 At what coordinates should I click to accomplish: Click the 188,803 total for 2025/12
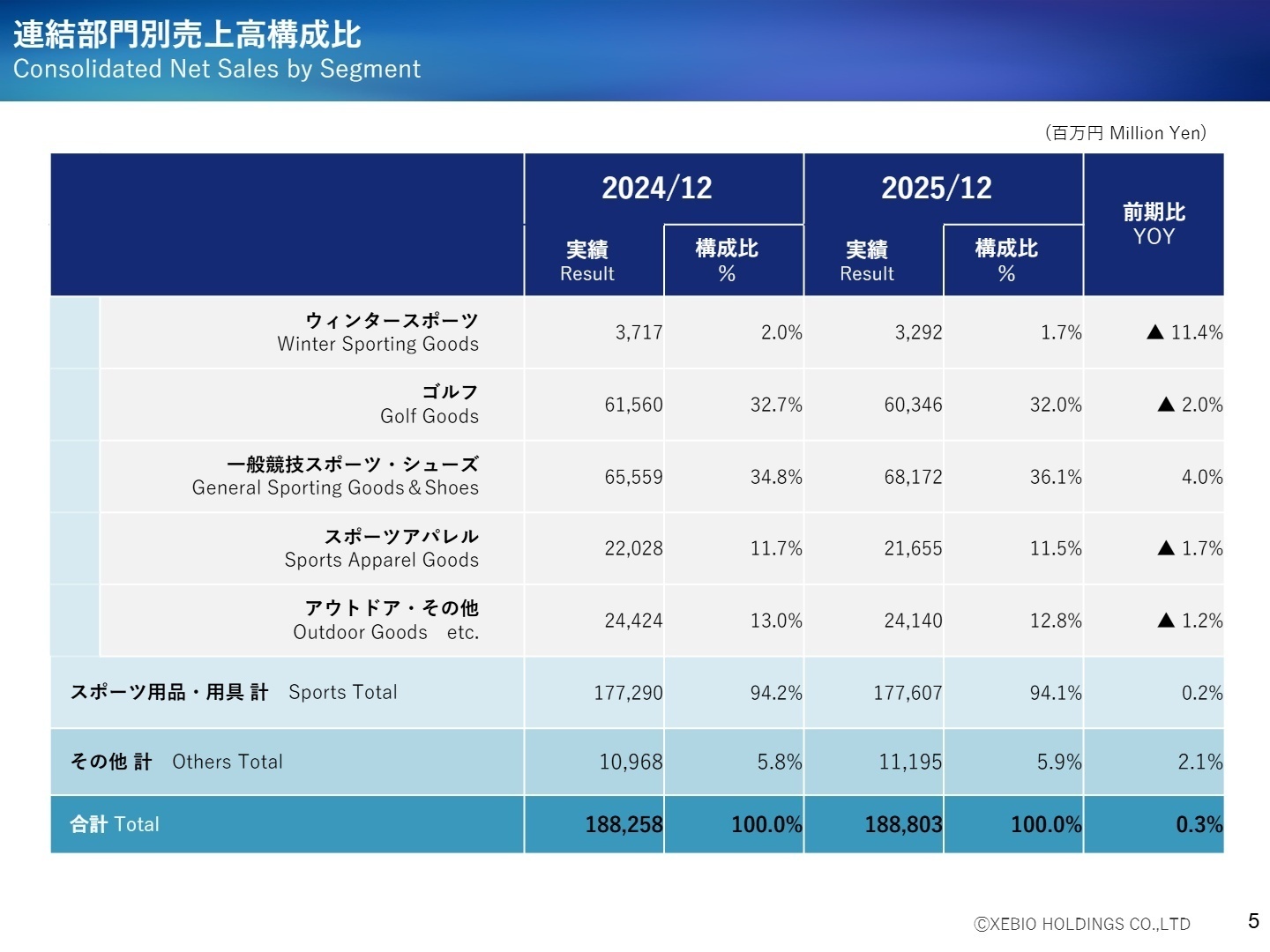[902, 824]
